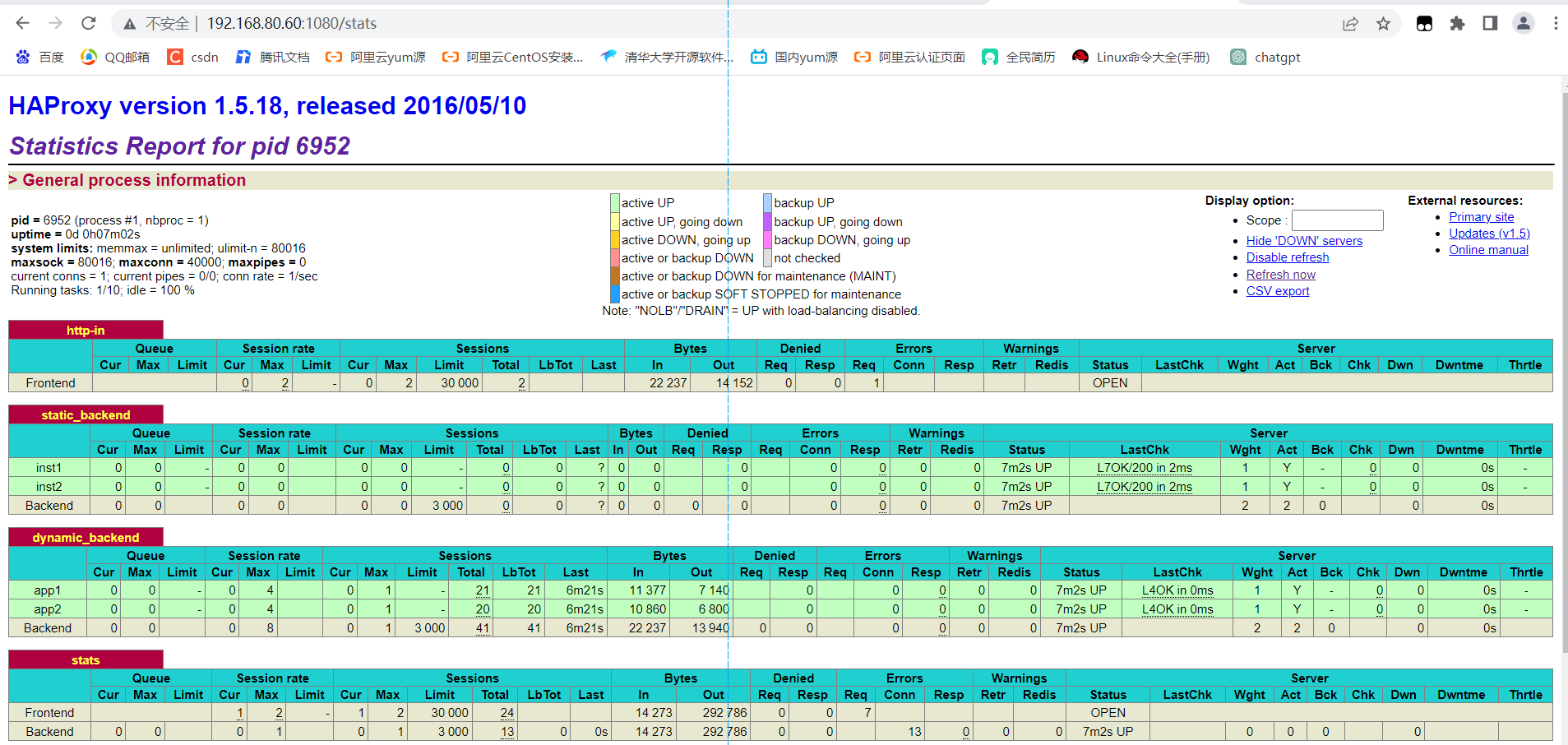The image size is (1568, 745).
Task: Click the browser back arrow
Action: 23,23
